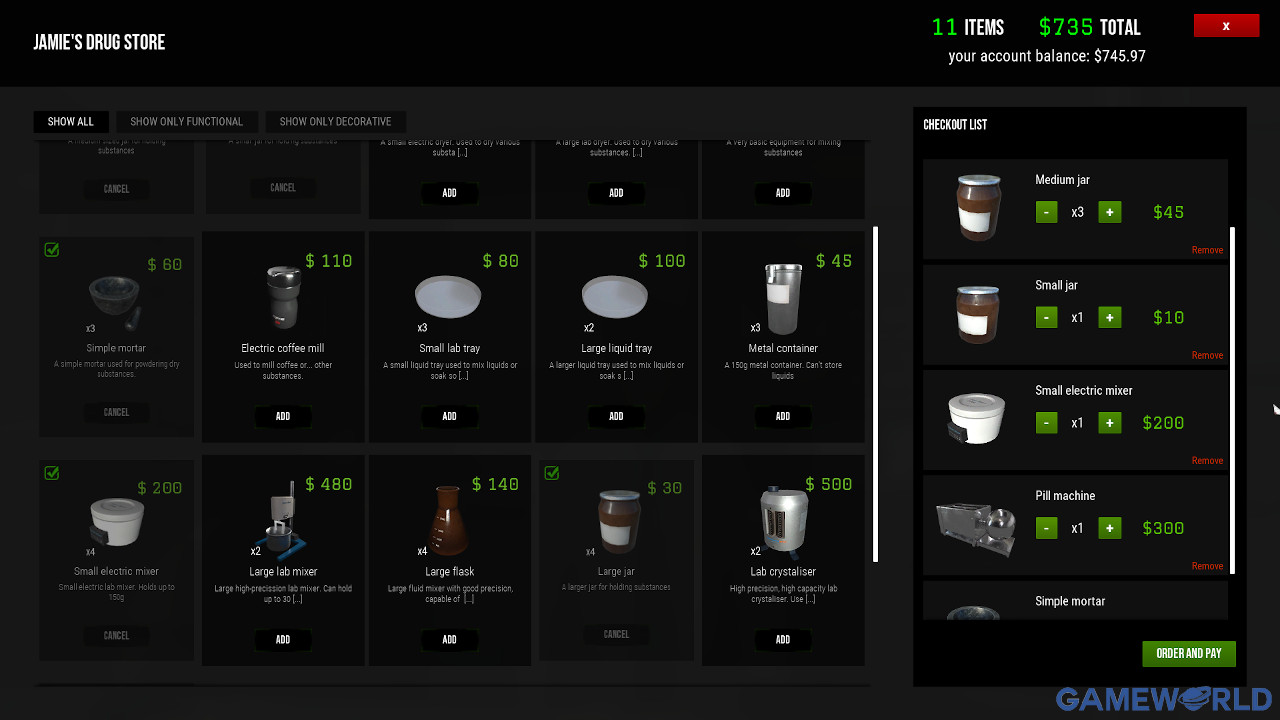Toggle the green checkbox on Simple mortar
The width and height of the screenshot is (1280, 720).
52,250
